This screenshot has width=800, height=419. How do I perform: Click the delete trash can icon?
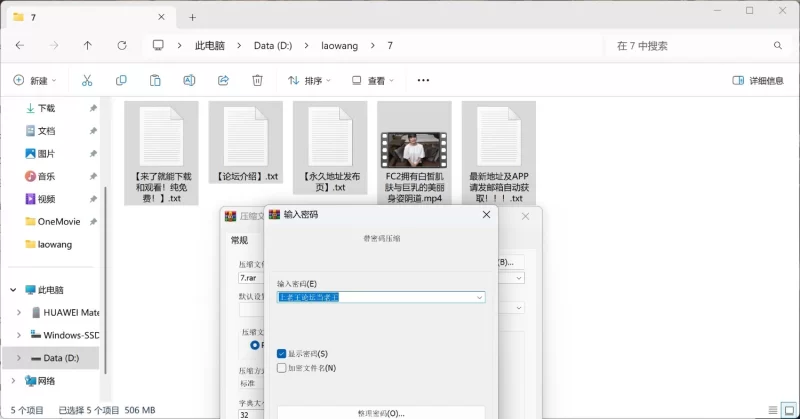tap(257, 80)
